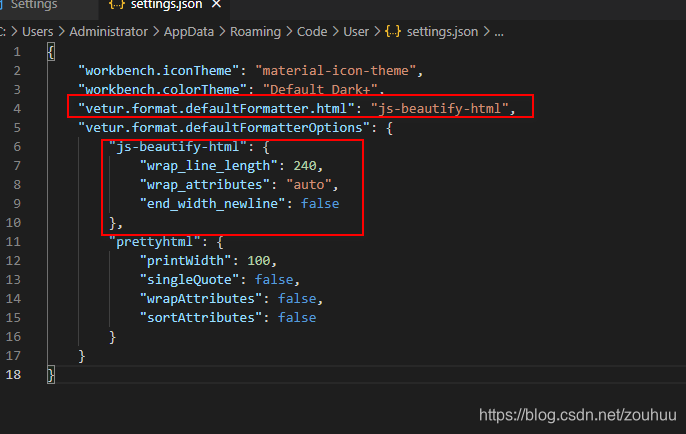Click the closing brace on line 16
The height and width of the screenshot is (434, 686).
click(x=112, y=337)
